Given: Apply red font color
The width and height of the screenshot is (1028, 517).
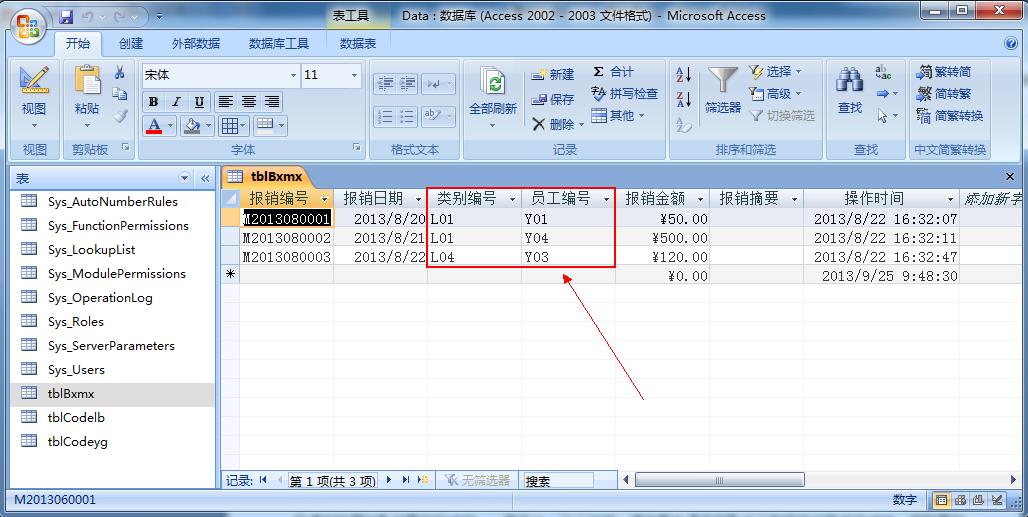Looking at the screenshot, I should 154,125.
